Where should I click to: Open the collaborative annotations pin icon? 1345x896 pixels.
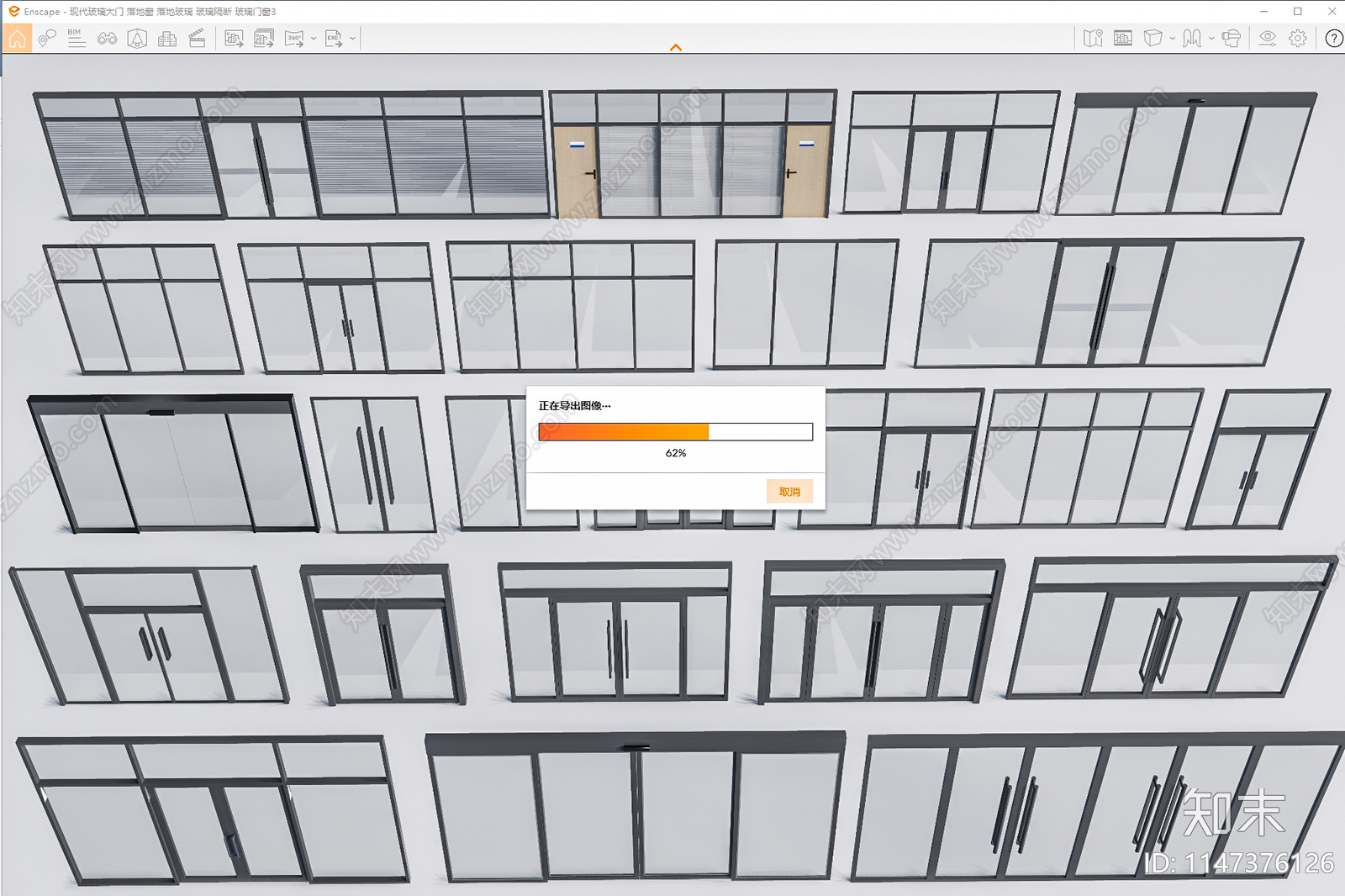pos(47,39)
